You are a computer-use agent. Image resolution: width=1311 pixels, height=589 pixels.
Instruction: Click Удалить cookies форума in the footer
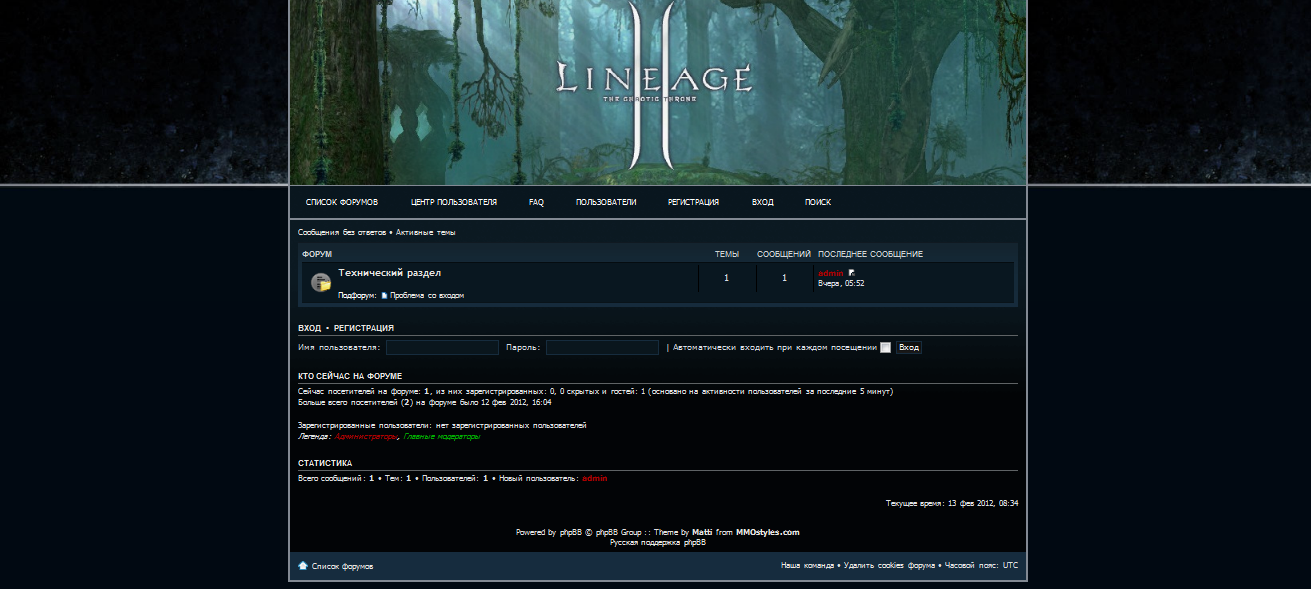[889, 566]
